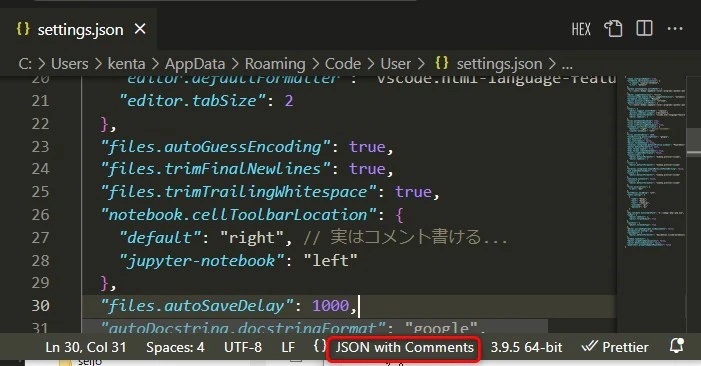Click line number 22 in gutter

point(40,123)
